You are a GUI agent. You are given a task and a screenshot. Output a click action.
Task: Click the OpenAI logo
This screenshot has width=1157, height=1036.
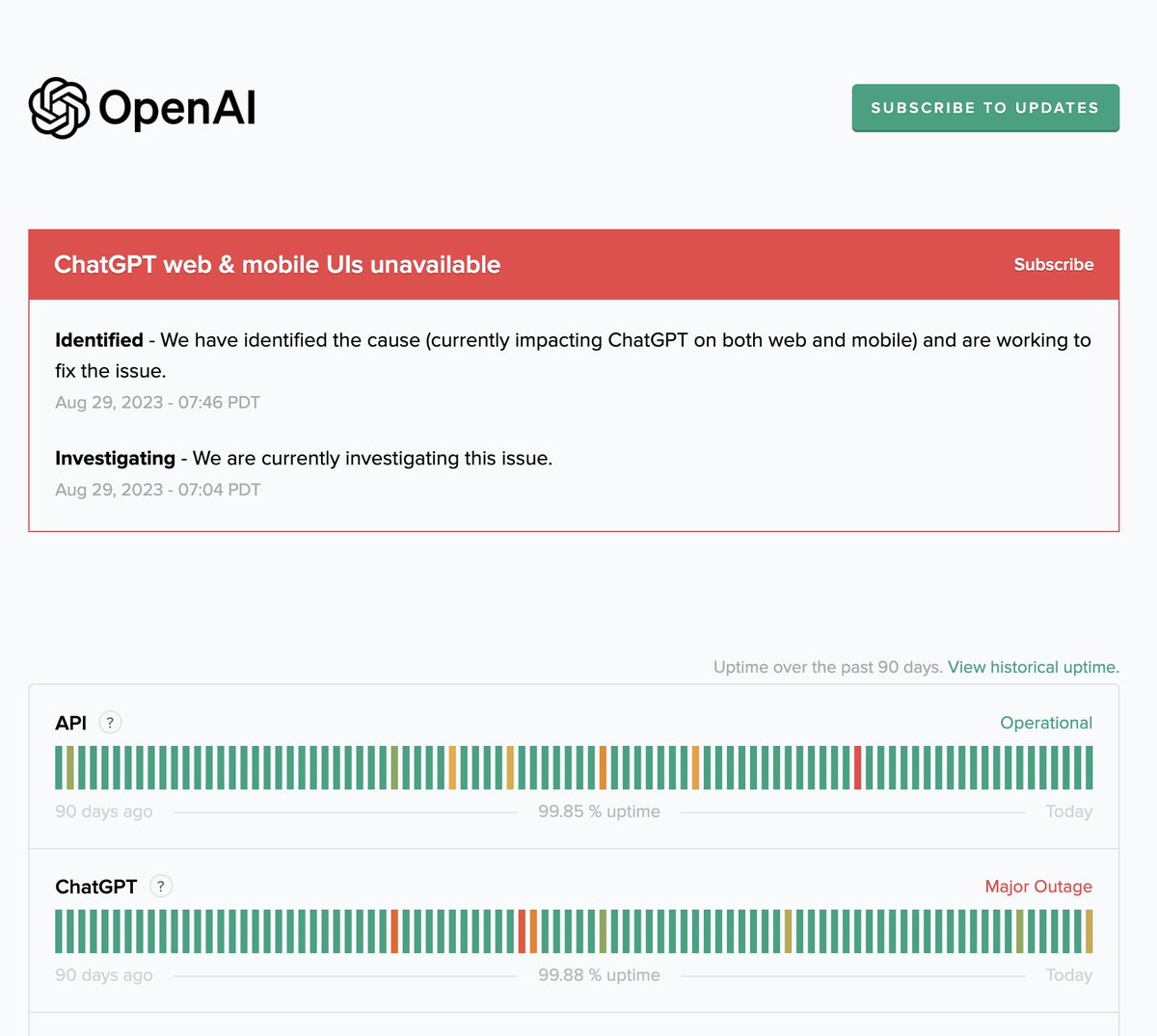pyautogui.click(x=143, y=108)
